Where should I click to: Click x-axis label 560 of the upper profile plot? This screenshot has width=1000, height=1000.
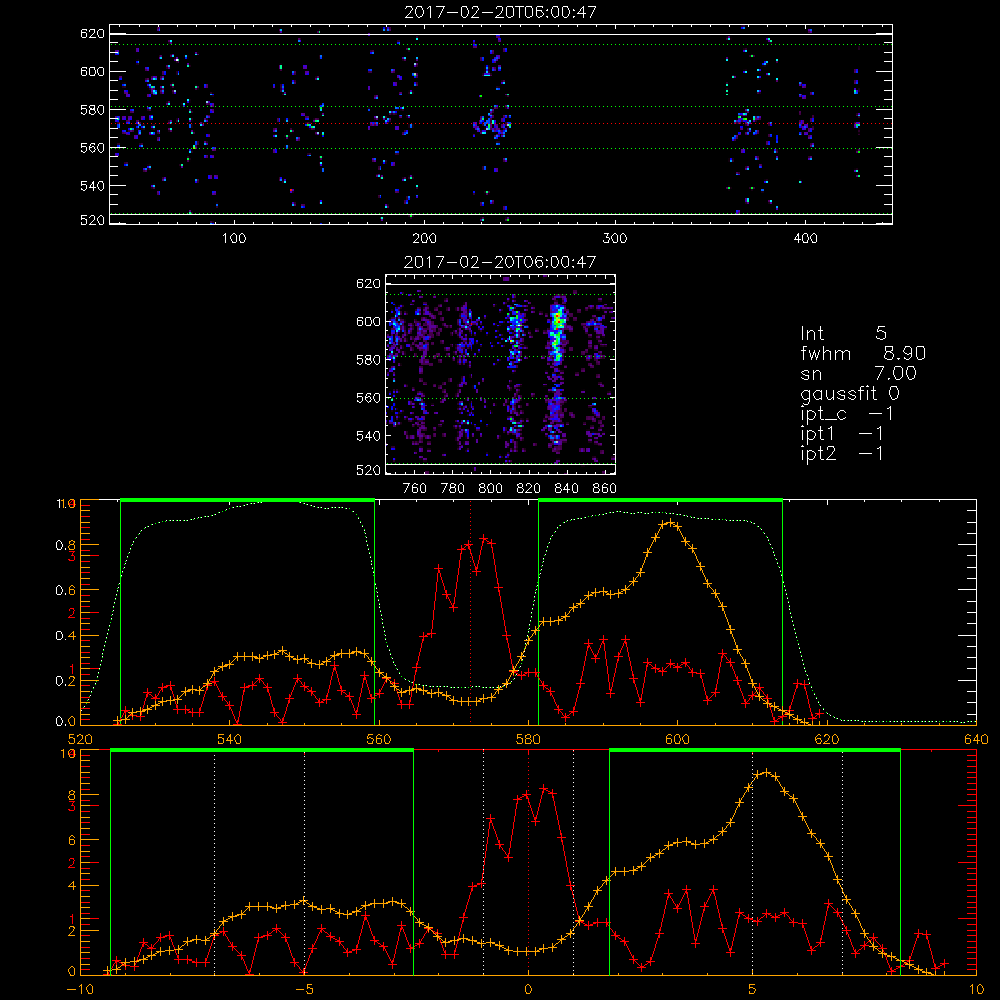coord(379,740)
